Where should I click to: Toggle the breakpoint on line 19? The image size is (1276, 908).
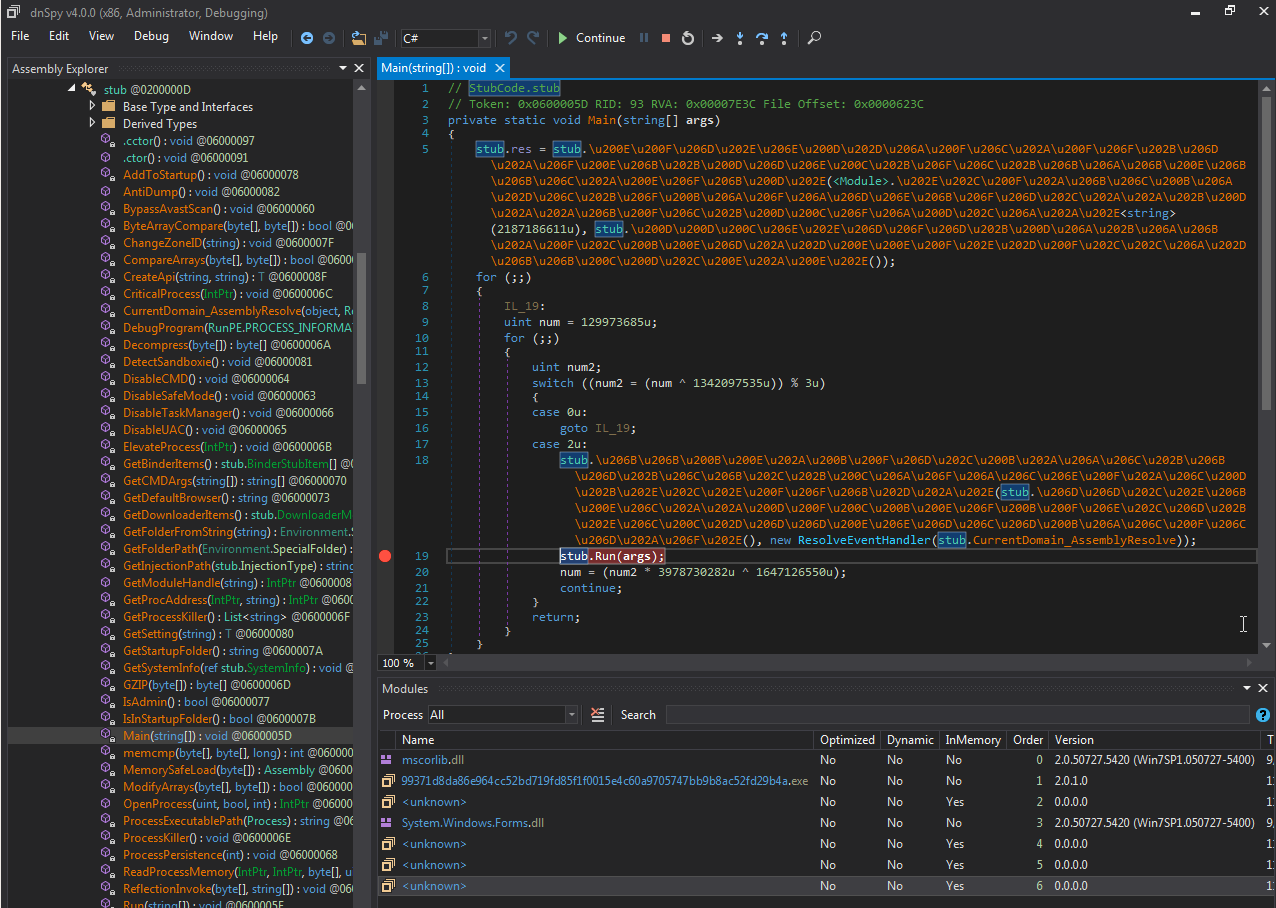[386, 556]
